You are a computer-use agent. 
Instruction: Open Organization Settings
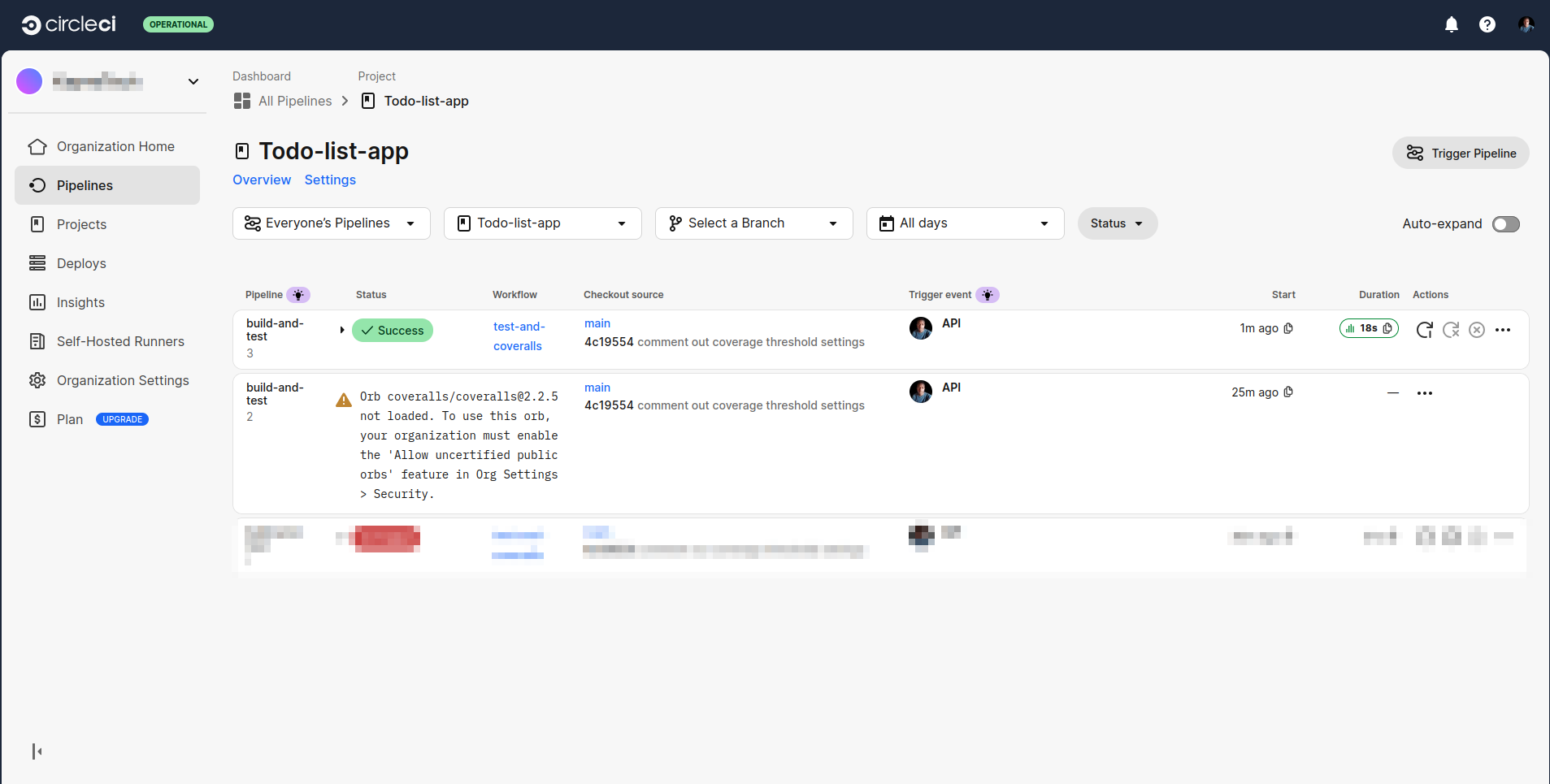click(x=107, y=380)
